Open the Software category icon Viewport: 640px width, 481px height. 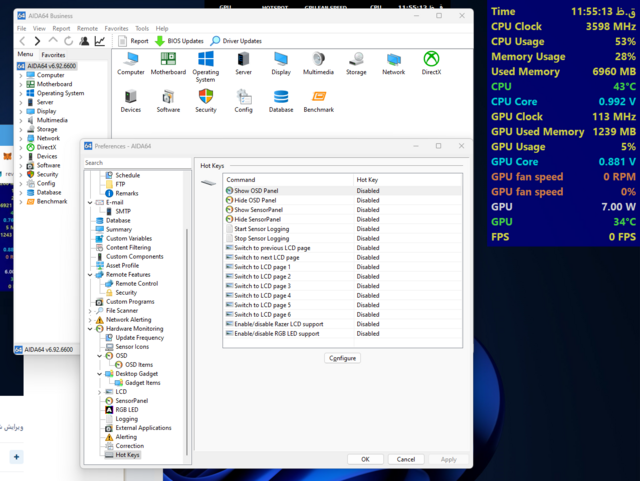[x=168, y=101]
